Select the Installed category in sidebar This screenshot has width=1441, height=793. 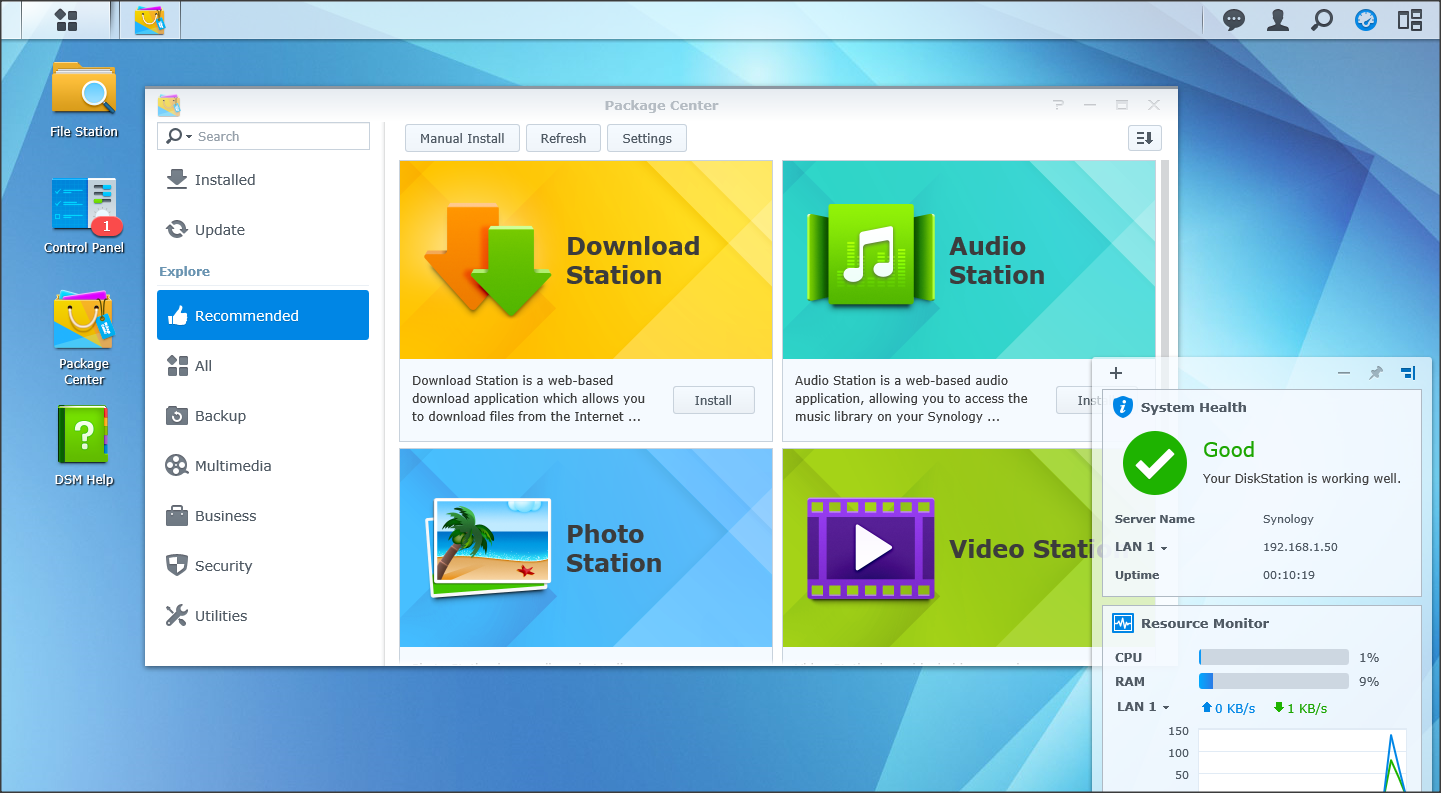click(x=225, y=180)
